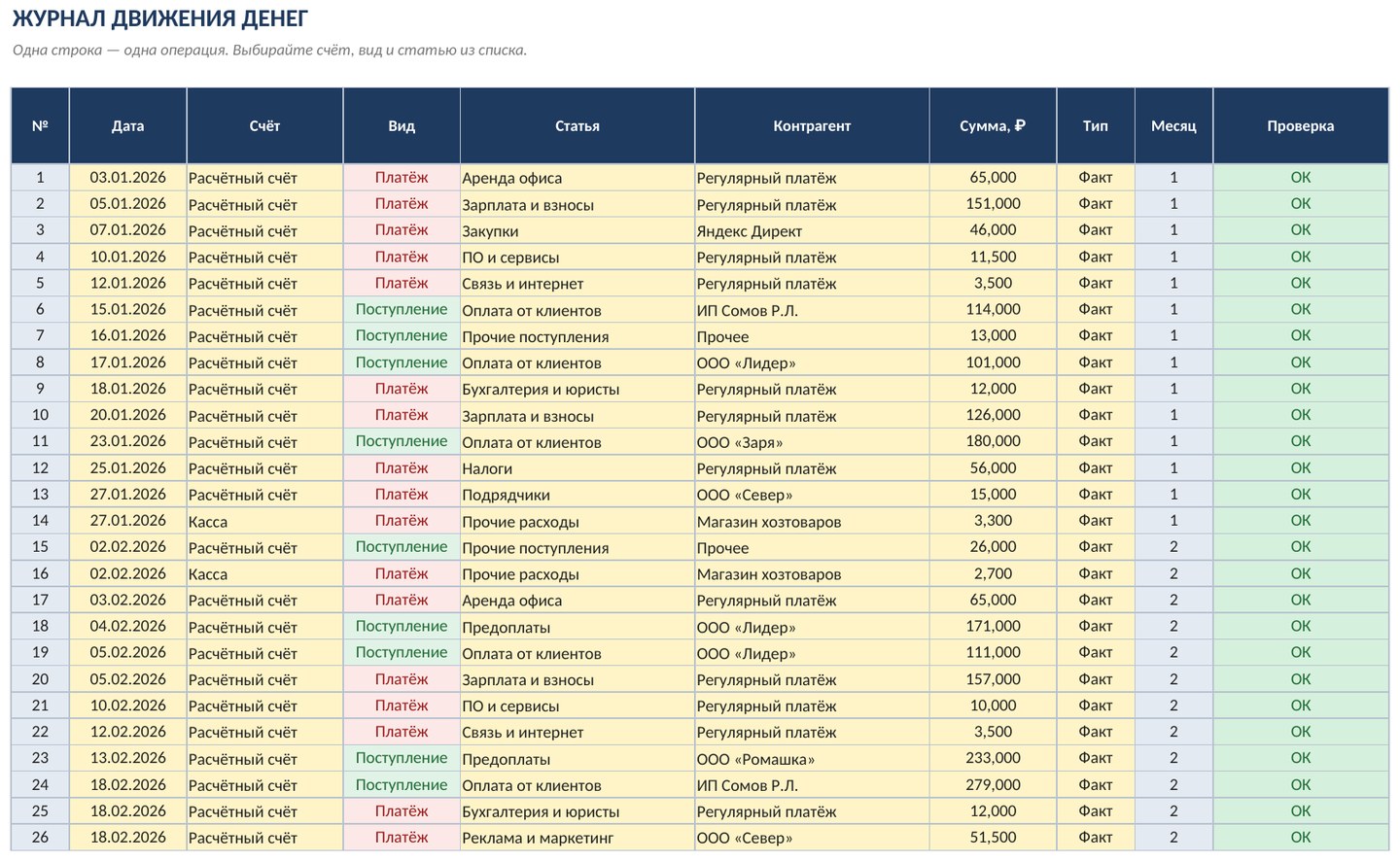
Task: Click the «Платёж» cell in row 1
Action: 402,178
